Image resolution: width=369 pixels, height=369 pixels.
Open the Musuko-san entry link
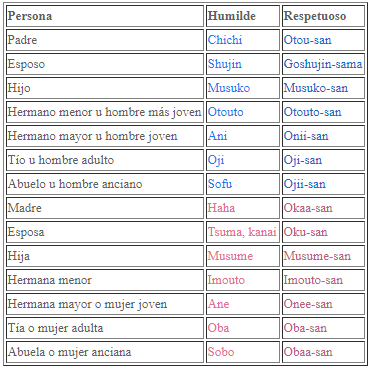pyautogui.click(x=316, y=88)
